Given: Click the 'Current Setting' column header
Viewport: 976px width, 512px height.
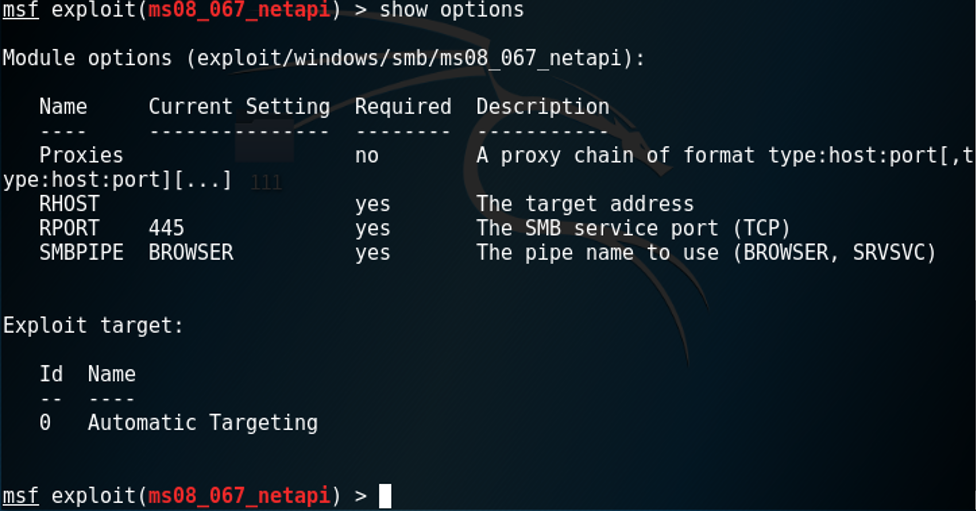Looking at the screenshot, I should click(x=239, y=107).
